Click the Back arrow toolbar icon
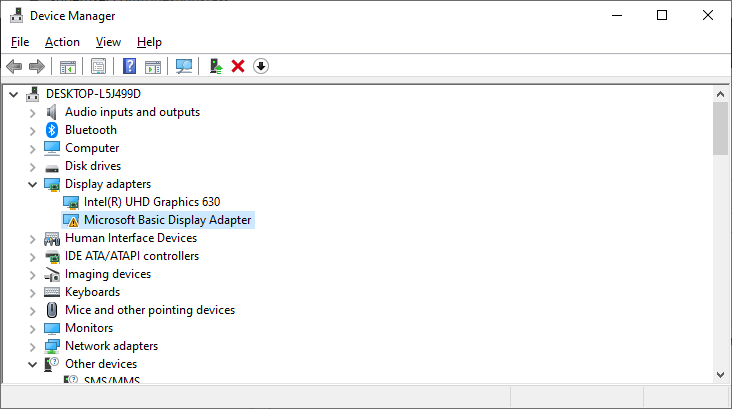Image resolution: width=732 pixels, height=409 pixels. point(14,66)
